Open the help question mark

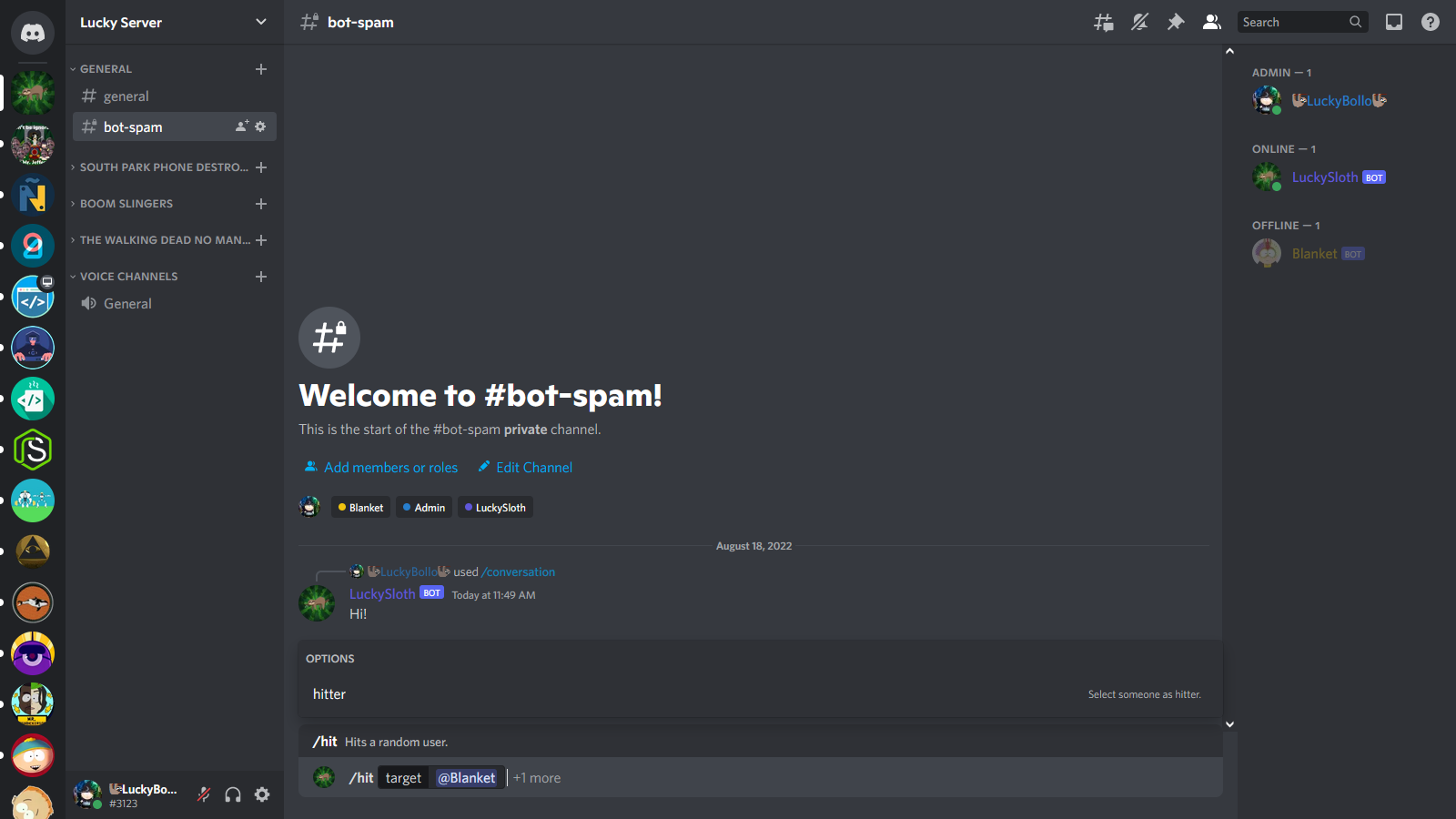1431,22
